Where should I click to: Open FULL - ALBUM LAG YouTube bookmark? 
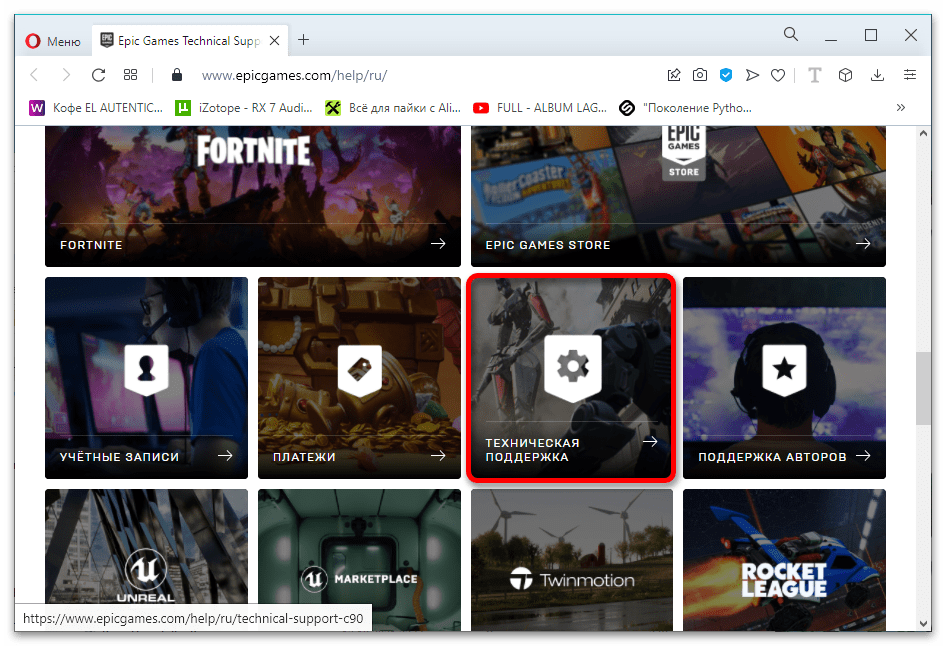click(540, 108)
